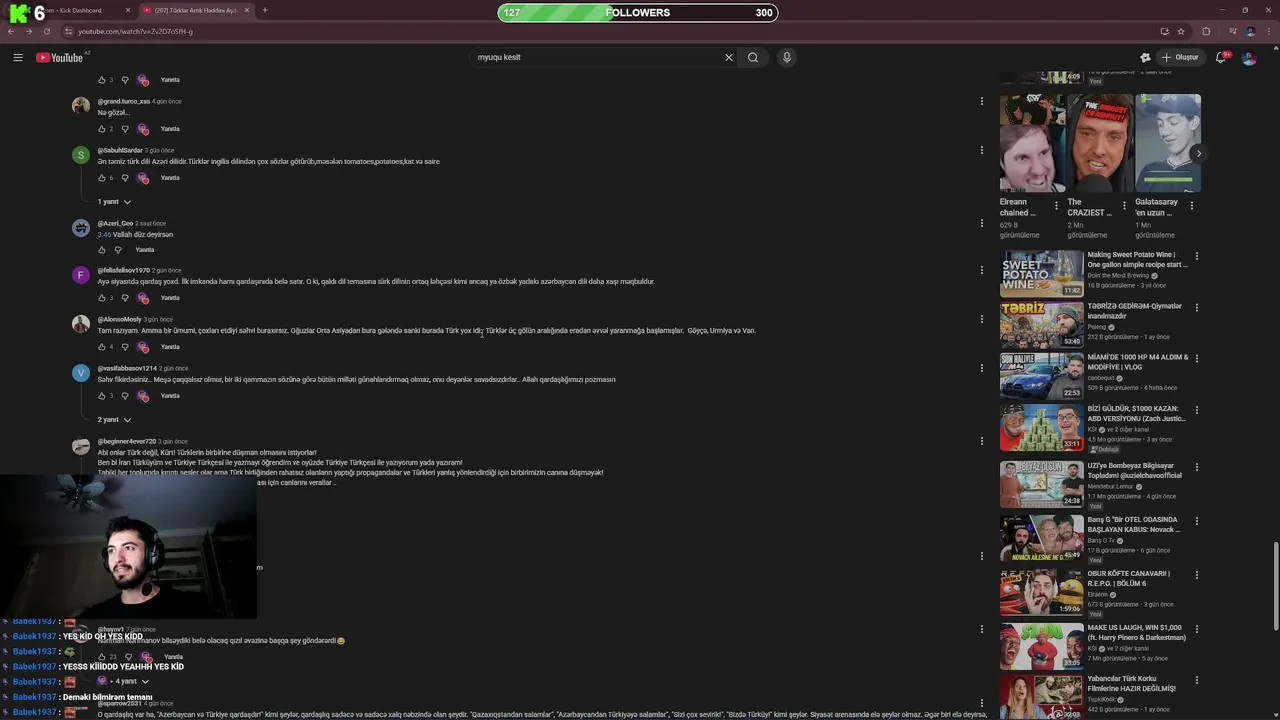Screen dimensions: 1280x720
Task: Dislike @Azeri_Geo's comment
Action: pos(117,250)
